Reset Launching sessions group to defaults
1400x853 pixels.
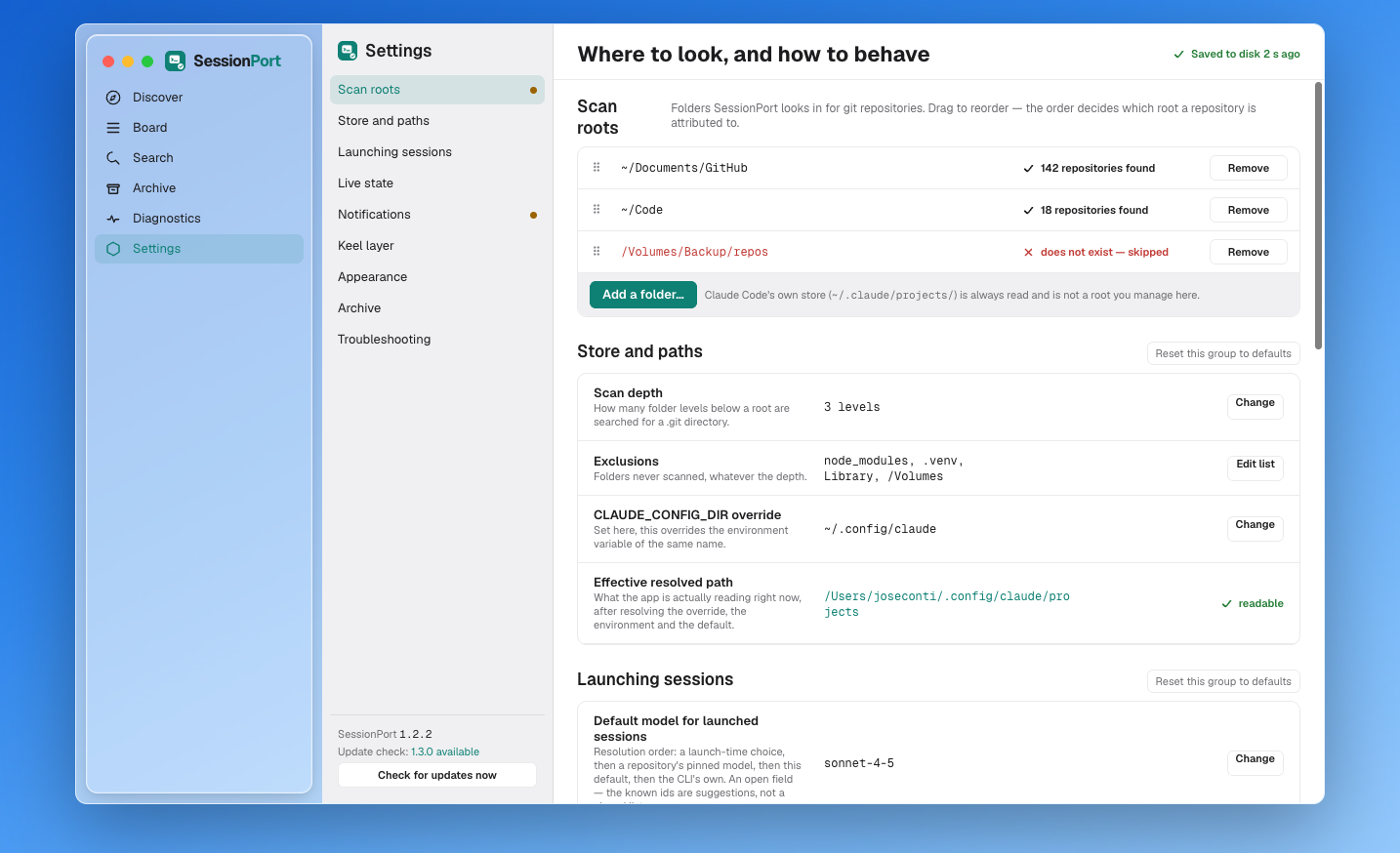point(1223,681)
